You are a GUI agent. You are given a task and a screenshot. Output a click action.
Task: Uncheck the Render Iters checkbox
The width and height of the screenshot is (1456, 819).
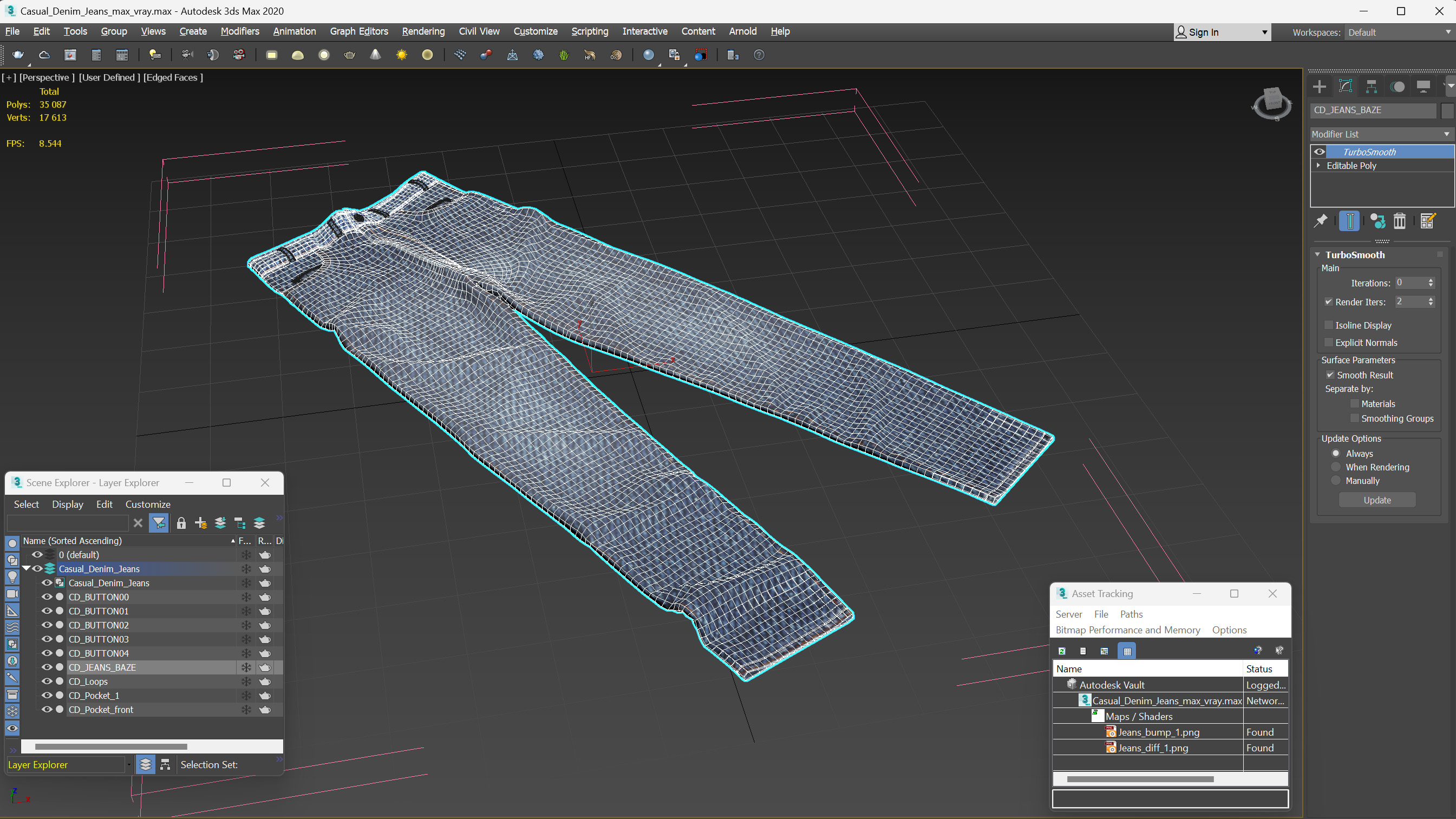tap(1329, 302)
